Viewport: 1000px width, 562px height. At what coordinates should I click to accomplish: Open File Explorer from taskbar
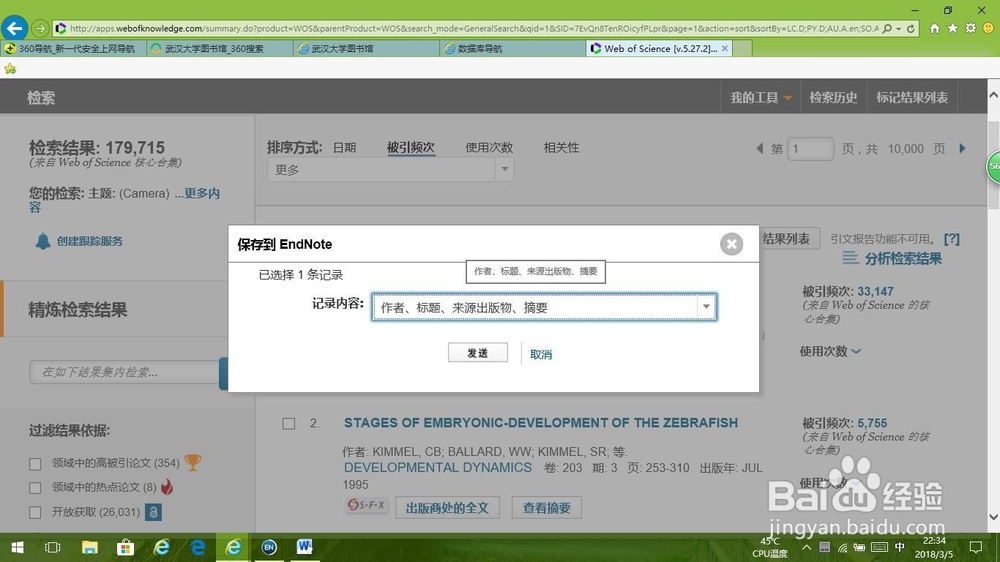pyautogui.click(x=89, y=547)
